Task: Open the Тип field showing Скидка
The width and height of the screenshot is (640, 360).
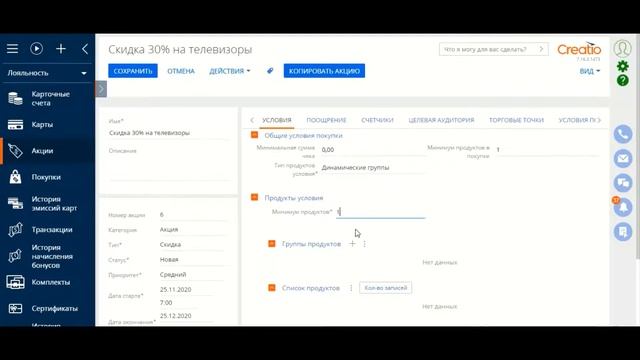Action: pos(192,244)
